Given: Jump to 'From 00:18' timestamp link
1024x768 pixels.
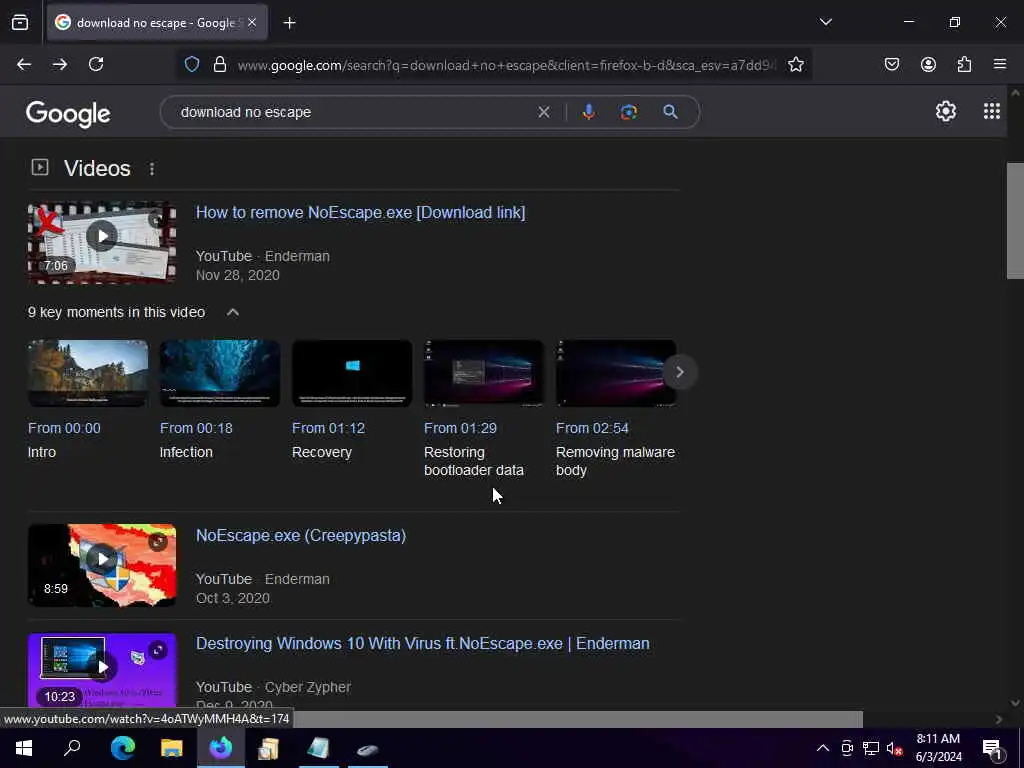Looking at the screenshot, I should pos(196,428).
